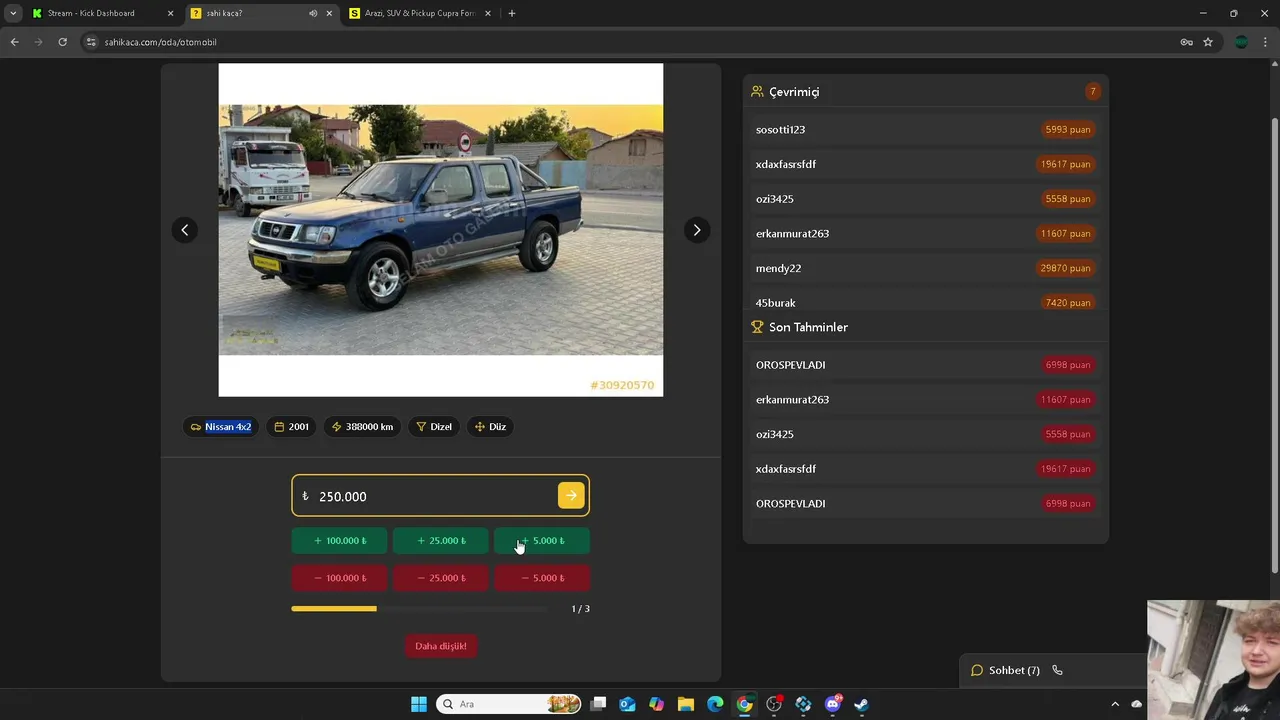Click the 2001 year tag
Viewport: 1280px width, 720px height.
291,427
